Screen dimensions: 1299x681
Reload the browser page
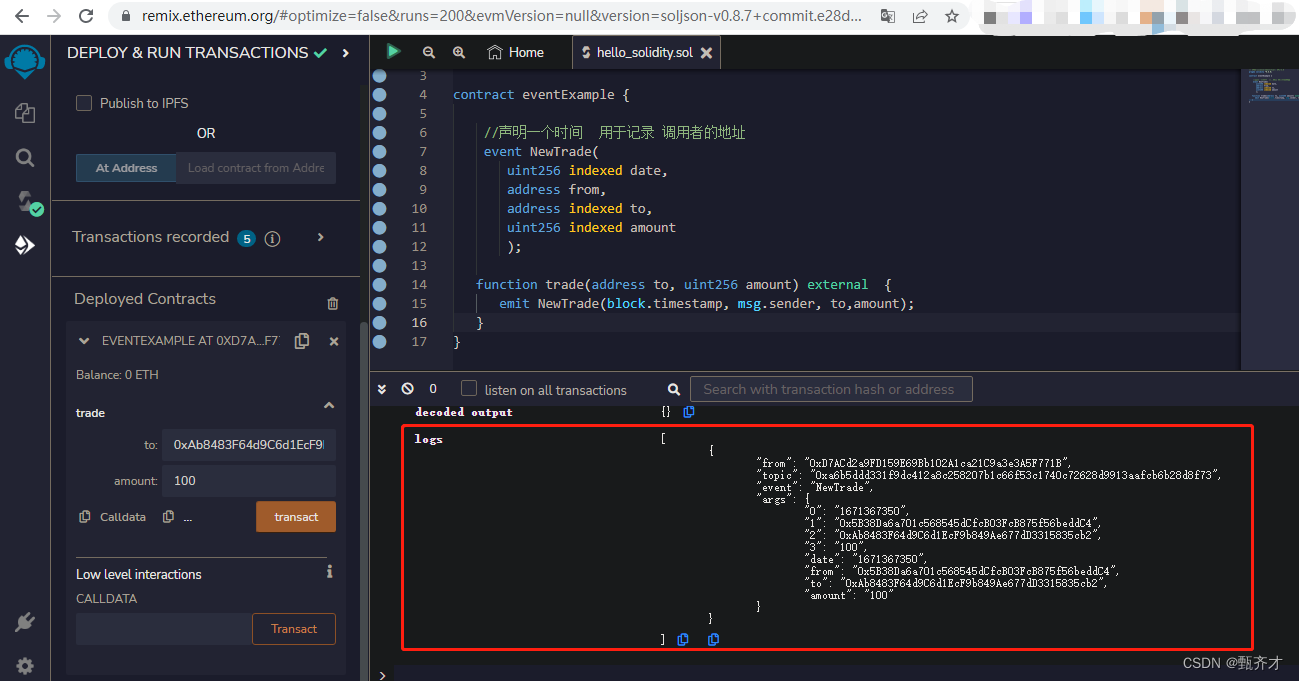(x=86, y=17)
